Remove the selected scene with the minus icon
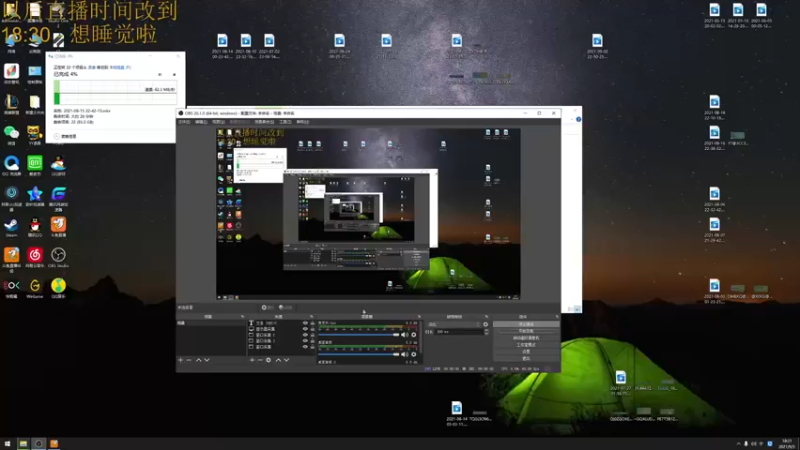This screenshot has height=450, width=800. 189,360
